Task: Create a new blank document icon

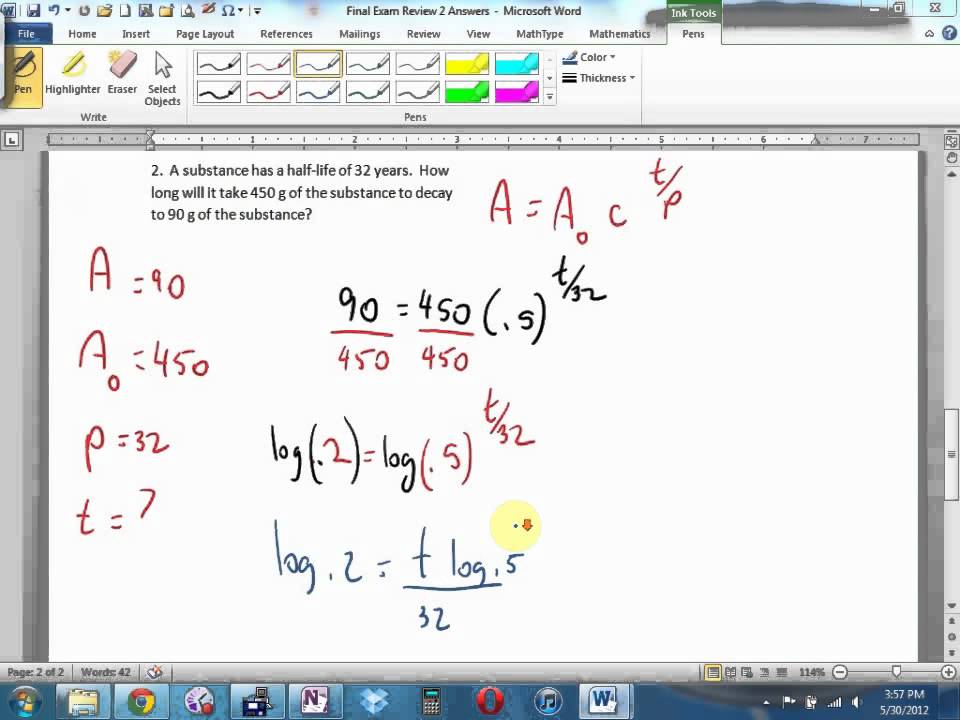Action: 125,10
